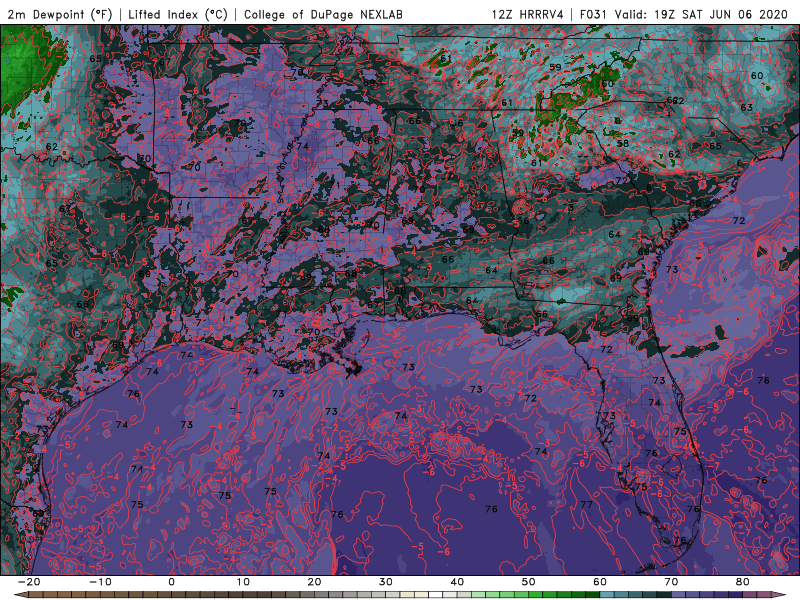The width and height of the screenshot is (800, 600).
Task: Click the "College of DuPage NEXLAB" label
Action: [x=323, y=14]
